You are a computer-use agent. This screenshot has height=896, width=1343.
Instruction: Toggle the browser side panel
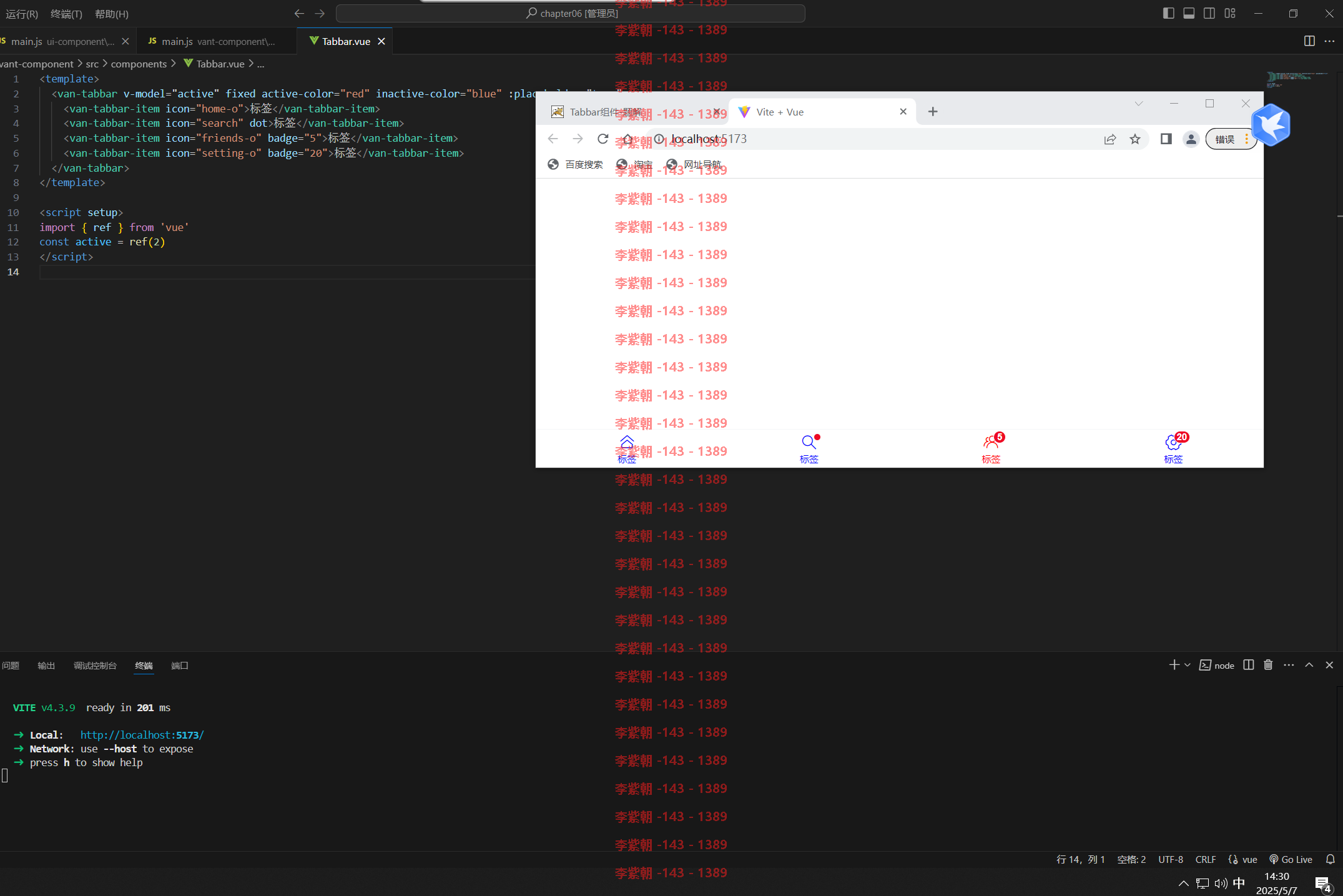pyautogui.click(x=1166, y=139)
